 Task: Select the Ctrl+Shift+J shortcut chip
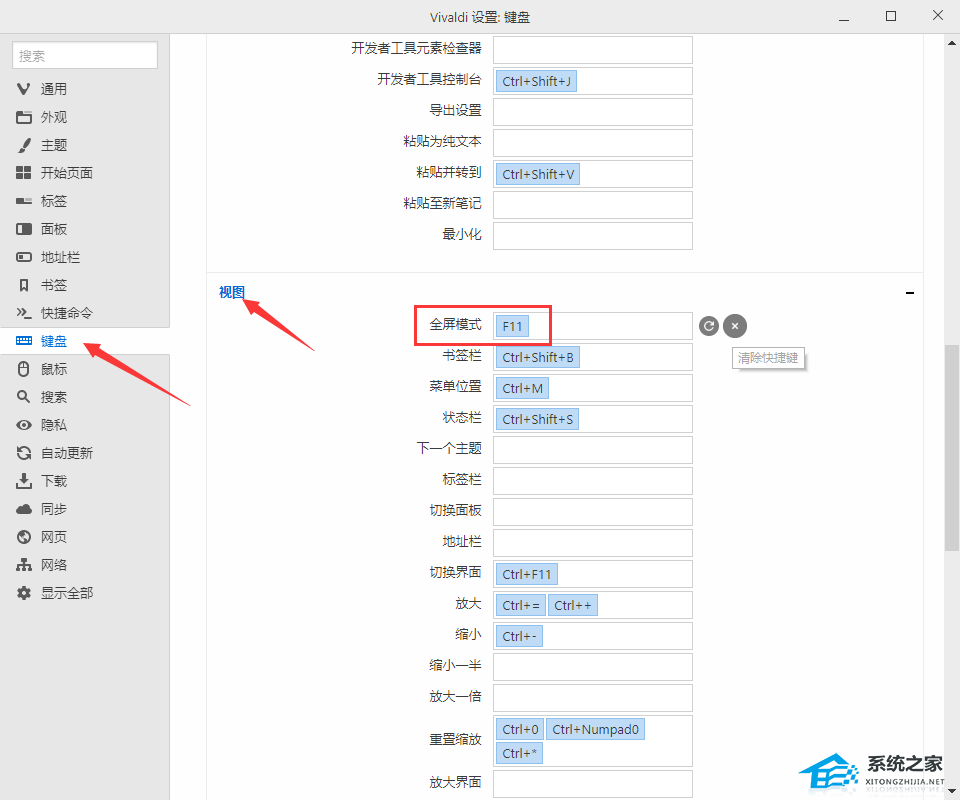click(x=536, y=81)
